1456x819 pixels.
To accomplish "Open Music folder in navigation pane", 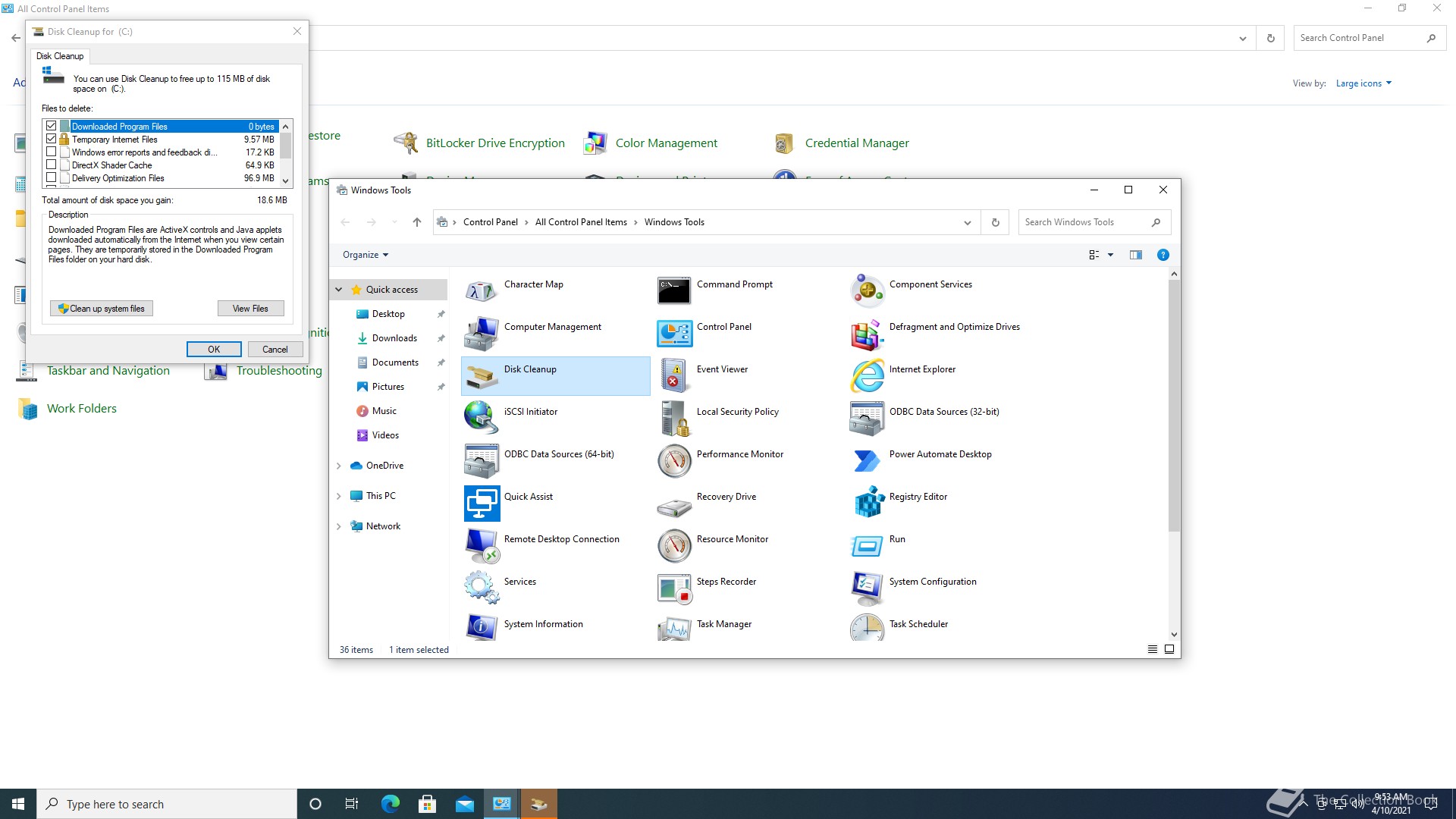I will pyautogui.click(x=384, y=411).
